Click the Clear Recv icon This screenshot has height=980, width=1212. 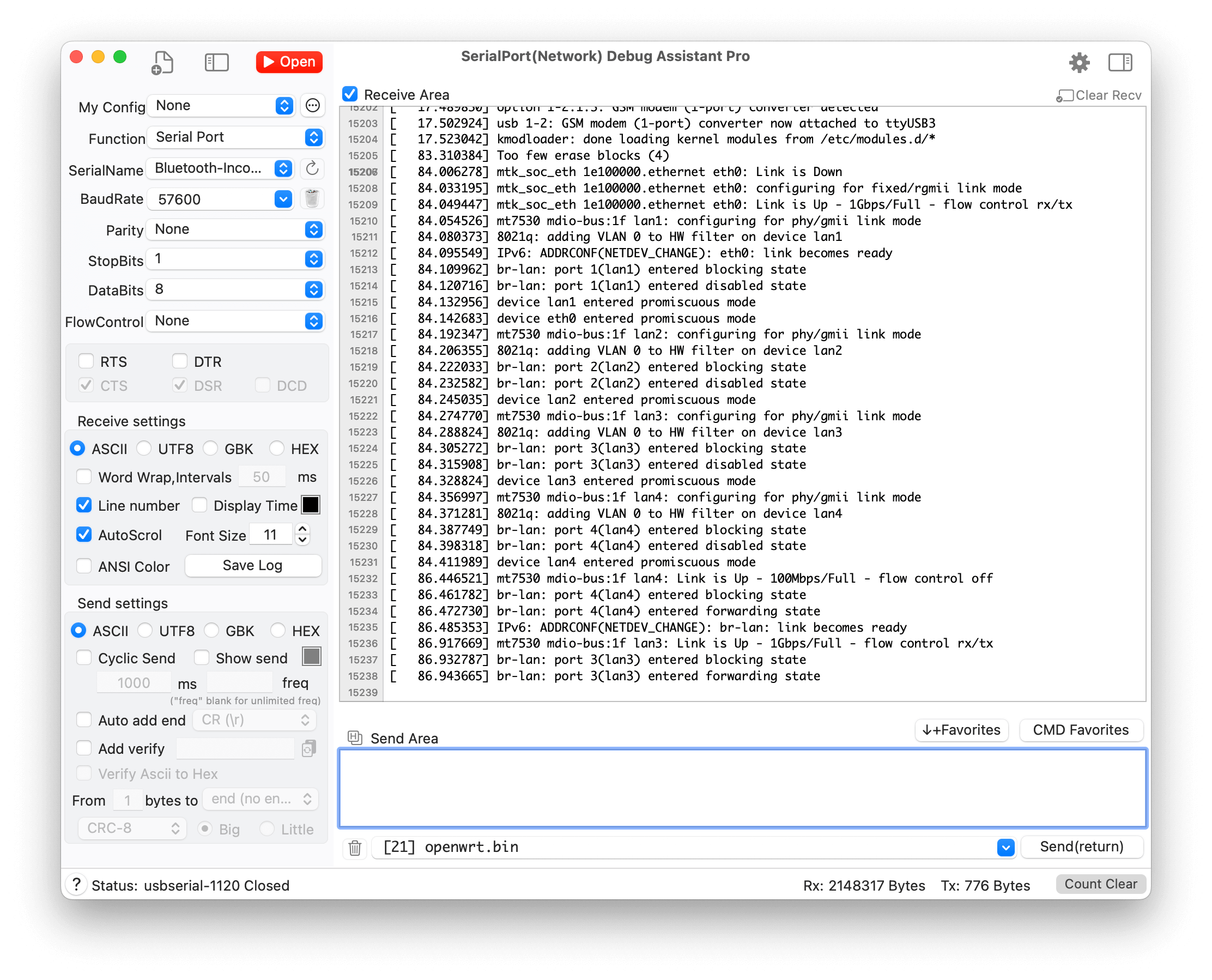[x=1064, y=95]
